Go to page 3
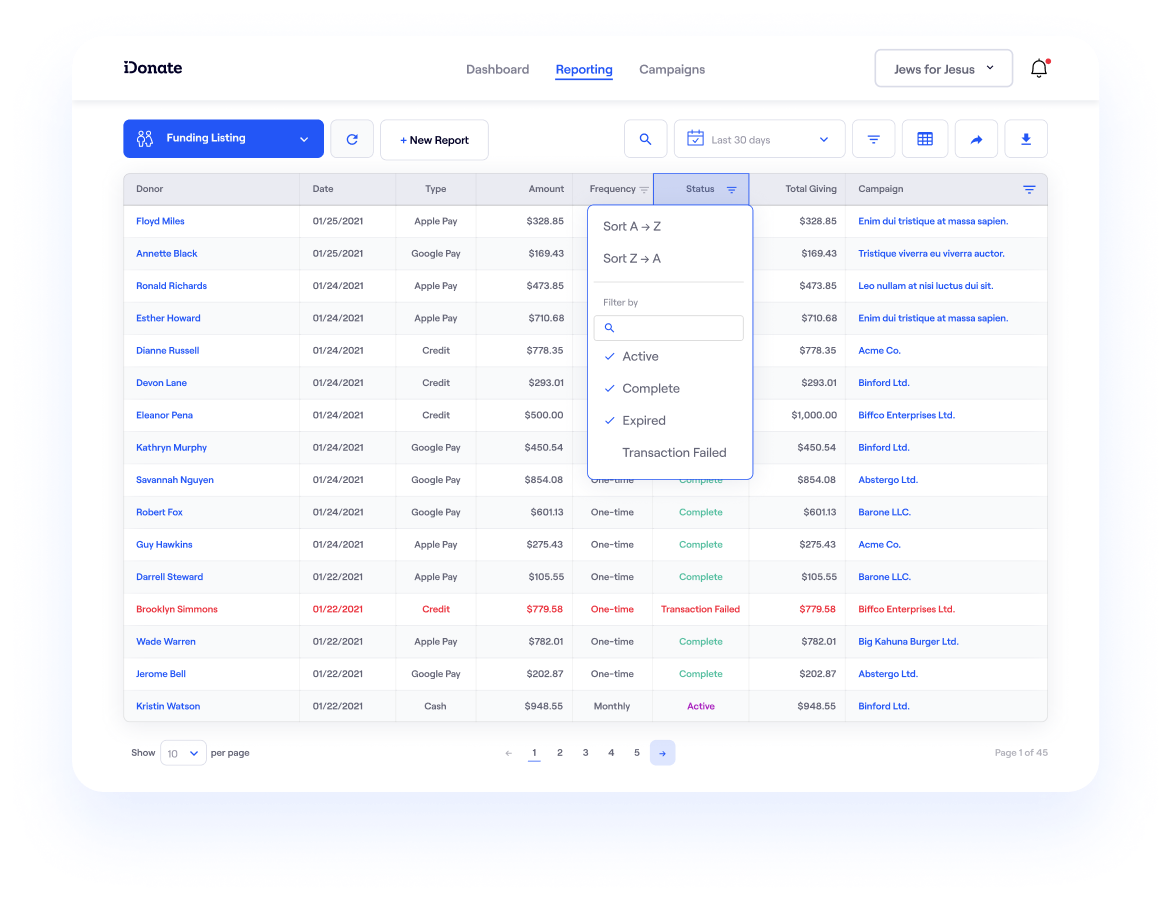1172x900 pixels. [x=585, y=753]
